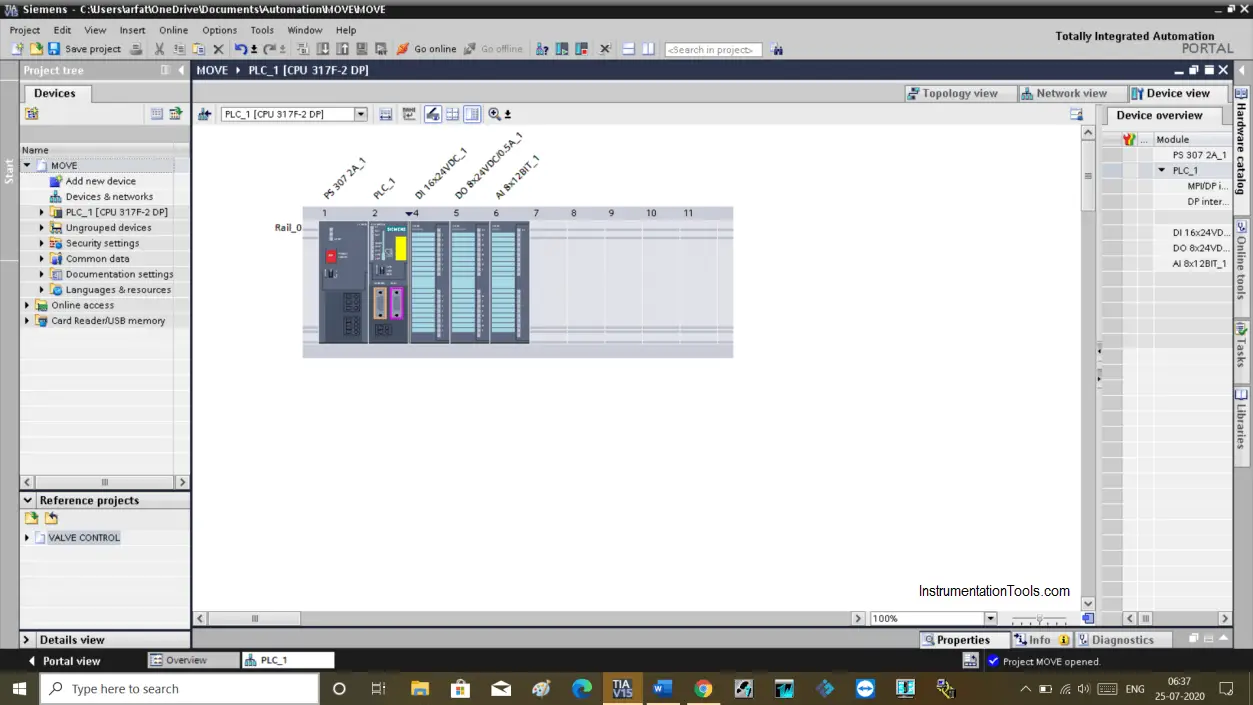Select the PS 307 2A power supply module
This screenshot has width=1253, height=705.
(343, 282)
